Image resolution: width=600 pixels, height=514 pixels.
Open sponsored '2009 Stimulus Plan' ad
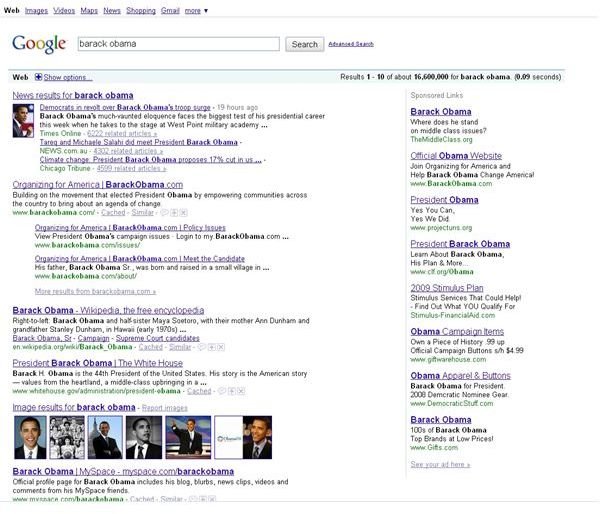(447, 288)
